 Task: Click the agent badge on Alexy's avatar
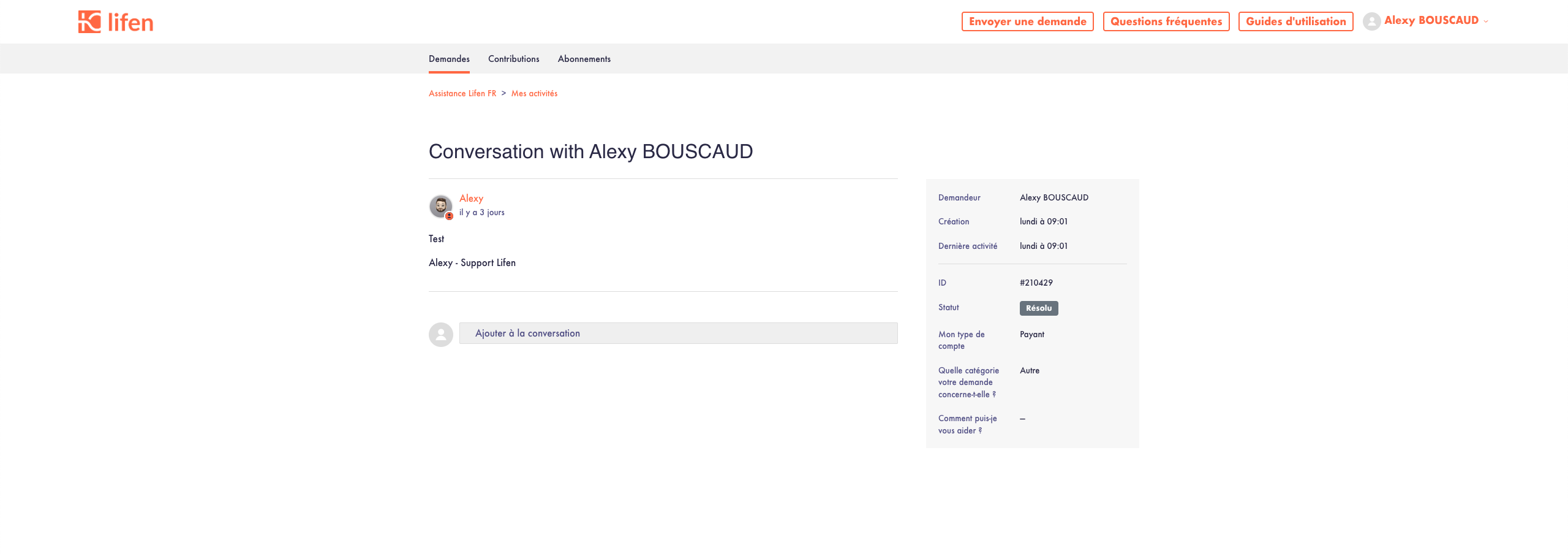tap(450, 216)
